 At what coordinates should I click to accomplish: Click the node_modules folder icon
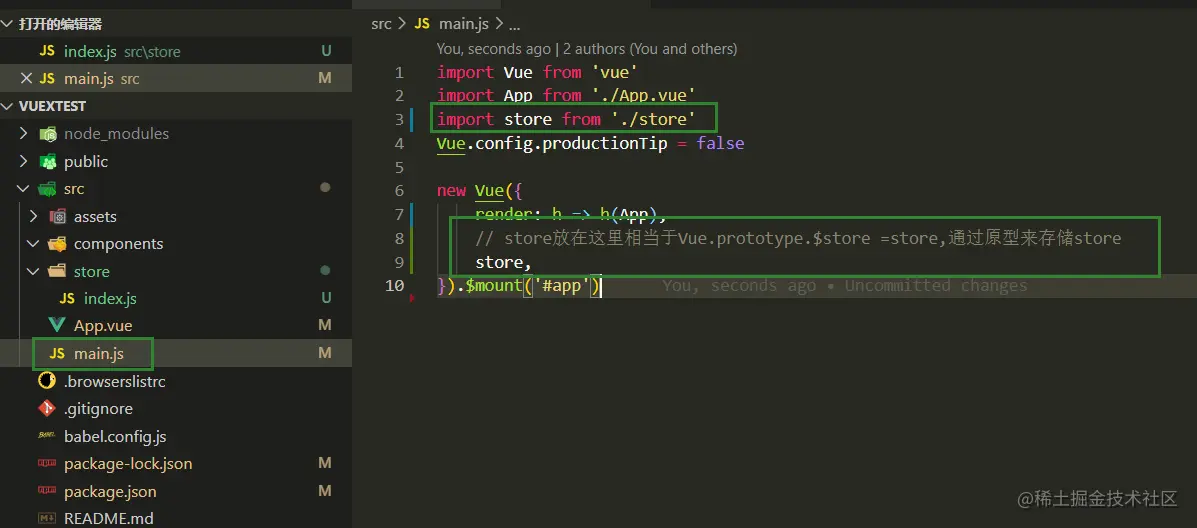pyautogui.click(x=48, y=134)
